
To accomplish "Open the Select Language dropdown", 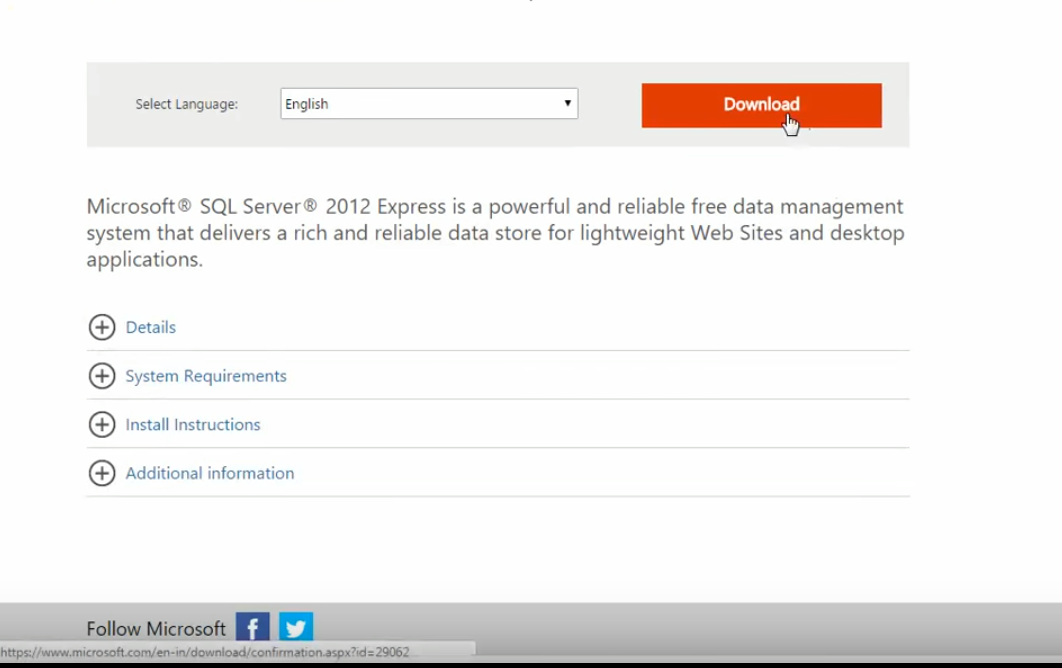I will 429,104.
